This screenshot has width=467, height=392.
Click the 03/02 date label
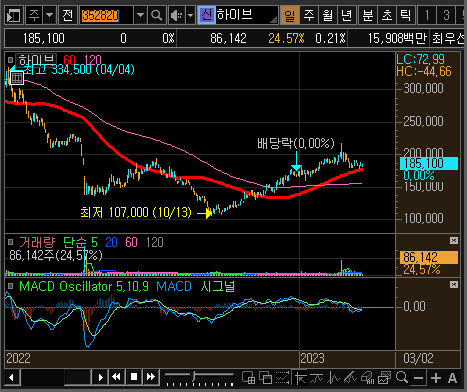tap(418, 358)
